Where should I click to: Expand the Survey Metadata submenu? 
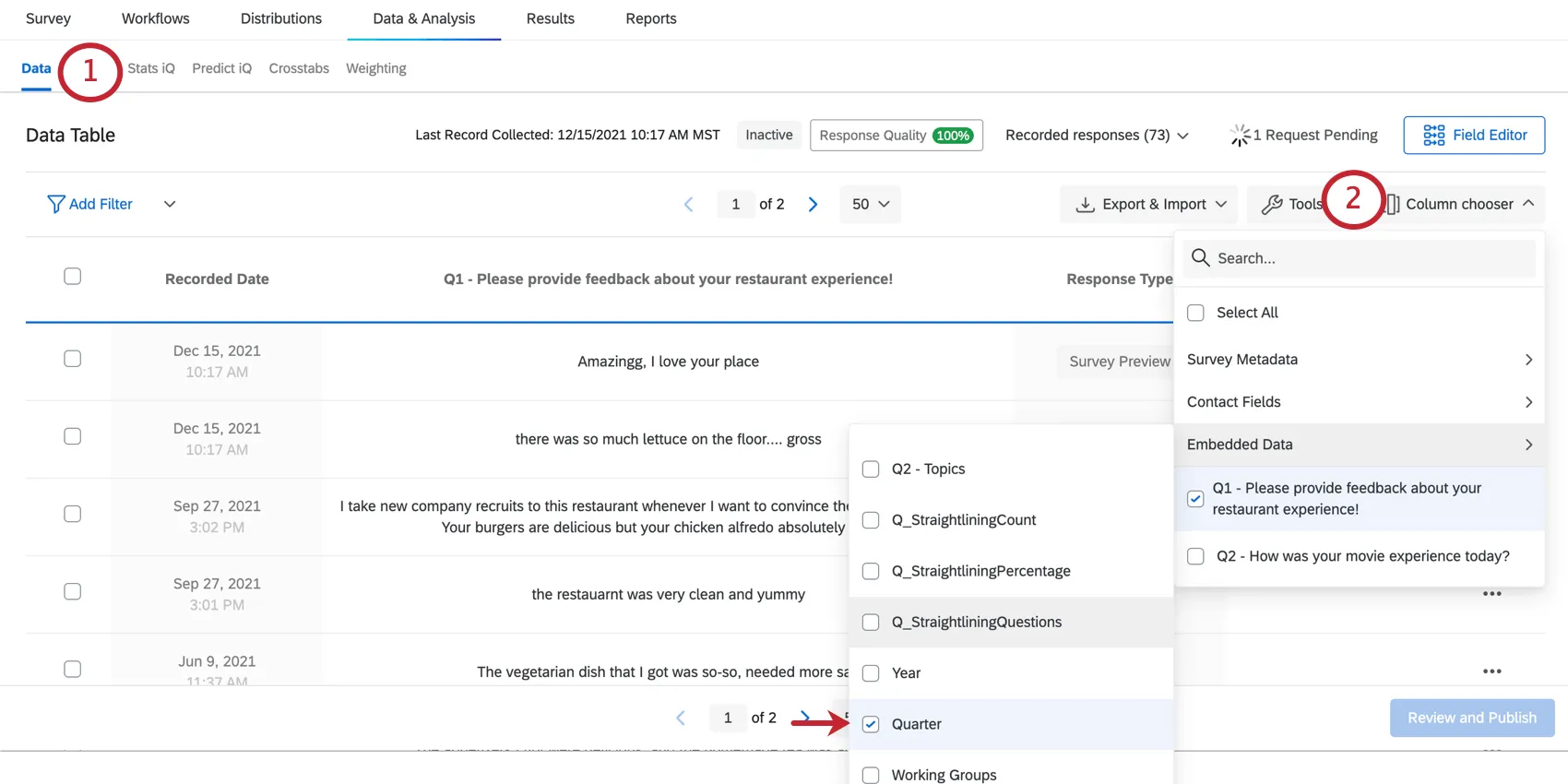click(1360, 360)
